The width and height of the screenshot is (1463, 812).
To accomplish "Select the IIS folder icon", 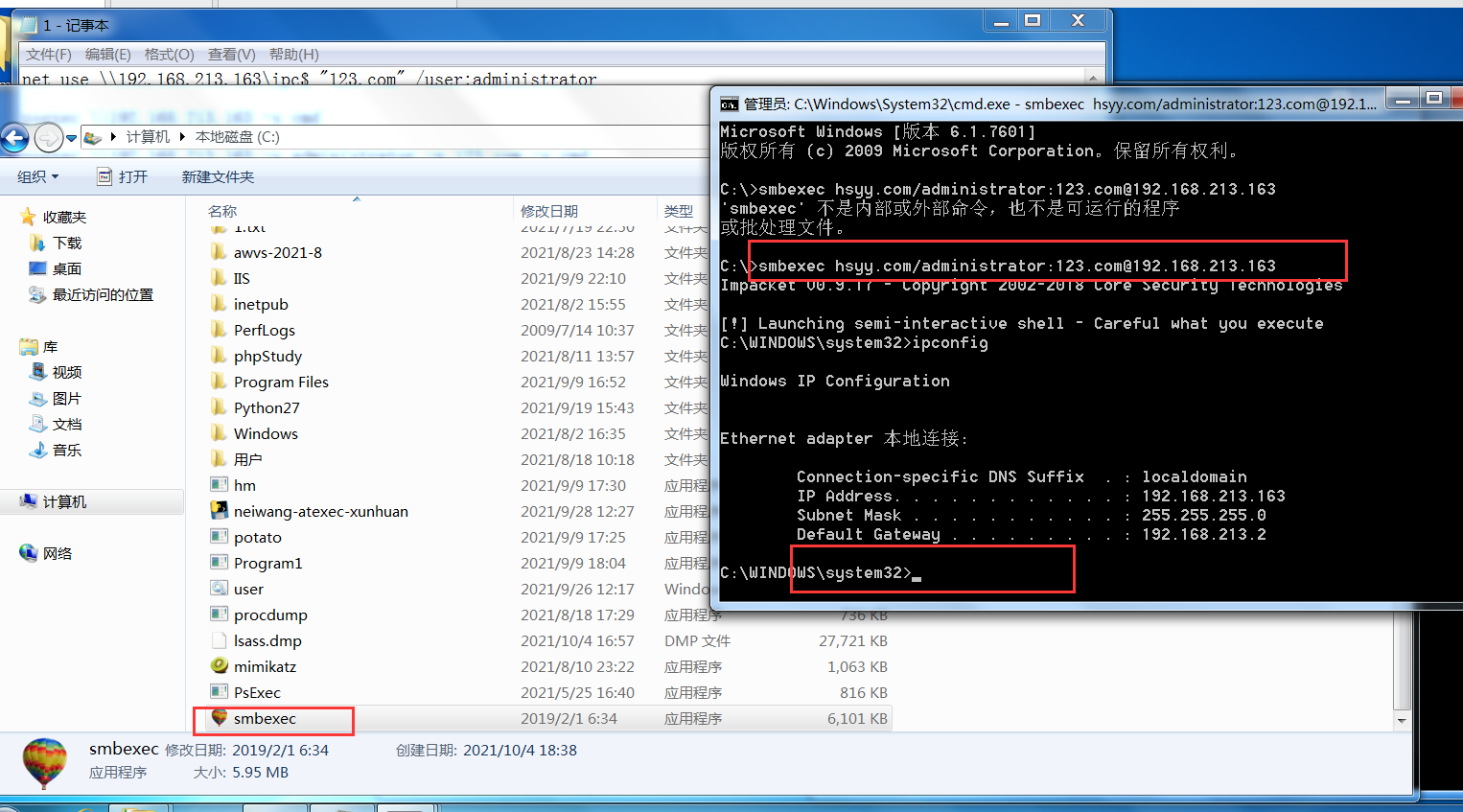I will 220,278.
